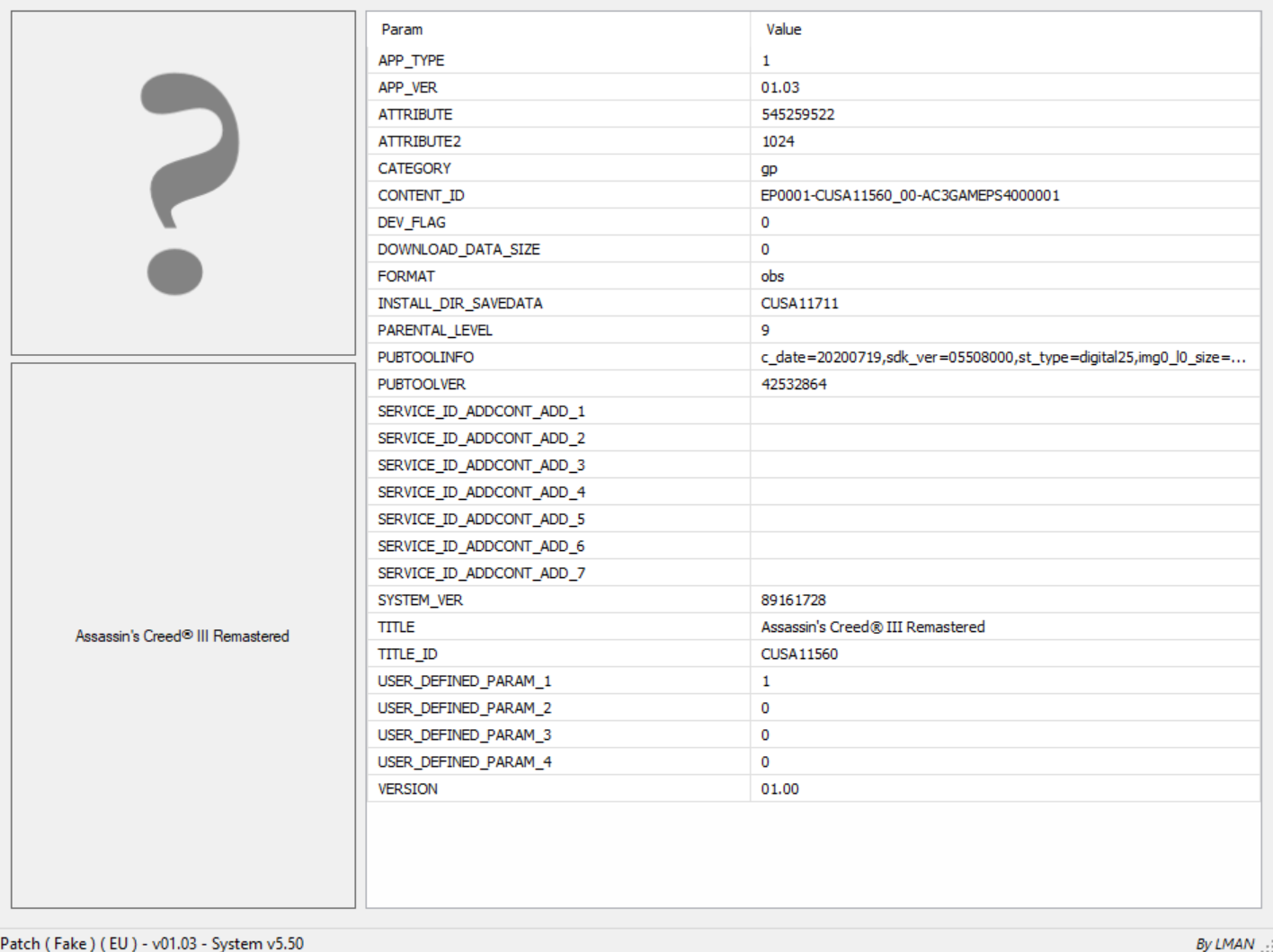1273x952 pixels.
Task: Click the SYSTEM_VER value 89161728
Action: (793, 600)
